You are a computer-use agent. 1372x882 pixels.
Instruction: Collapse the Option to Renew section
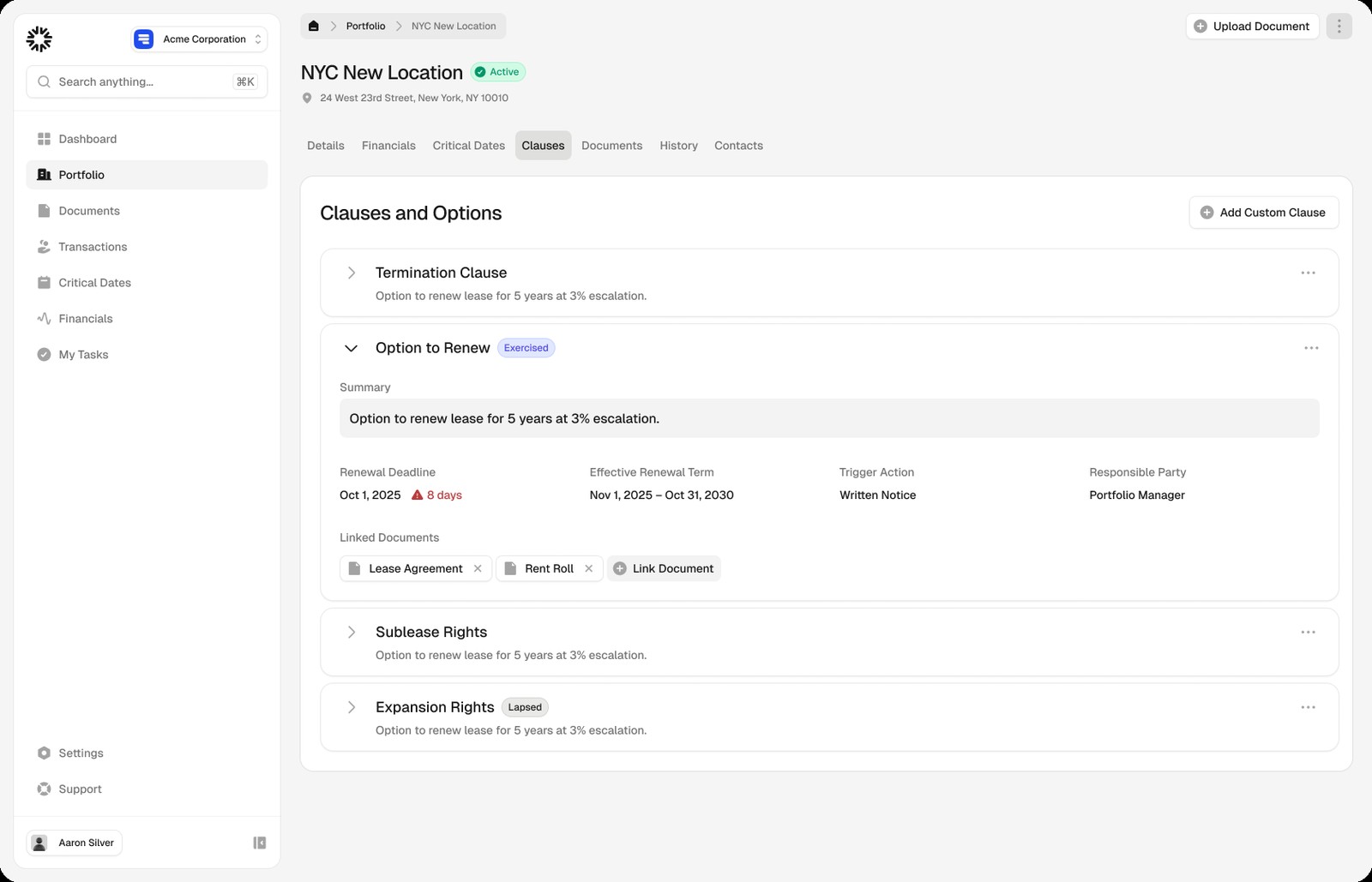tap(351, 348)
